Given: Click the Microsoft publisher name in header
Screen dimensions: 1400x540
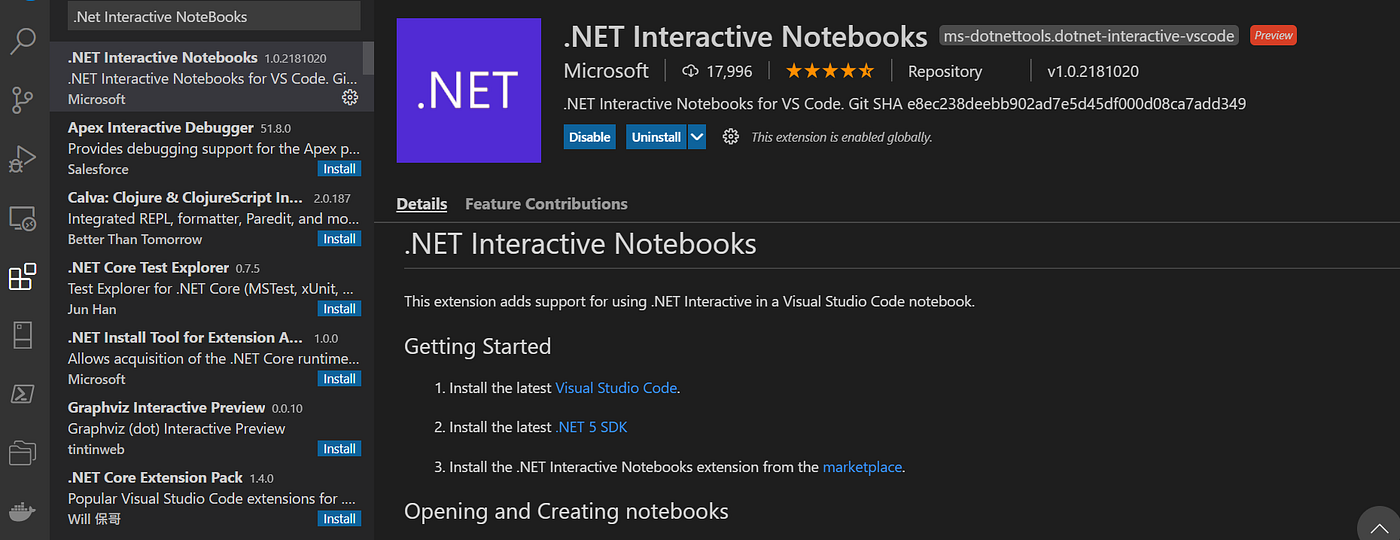Looking at the screenshot, I should [x=606, y=71].
